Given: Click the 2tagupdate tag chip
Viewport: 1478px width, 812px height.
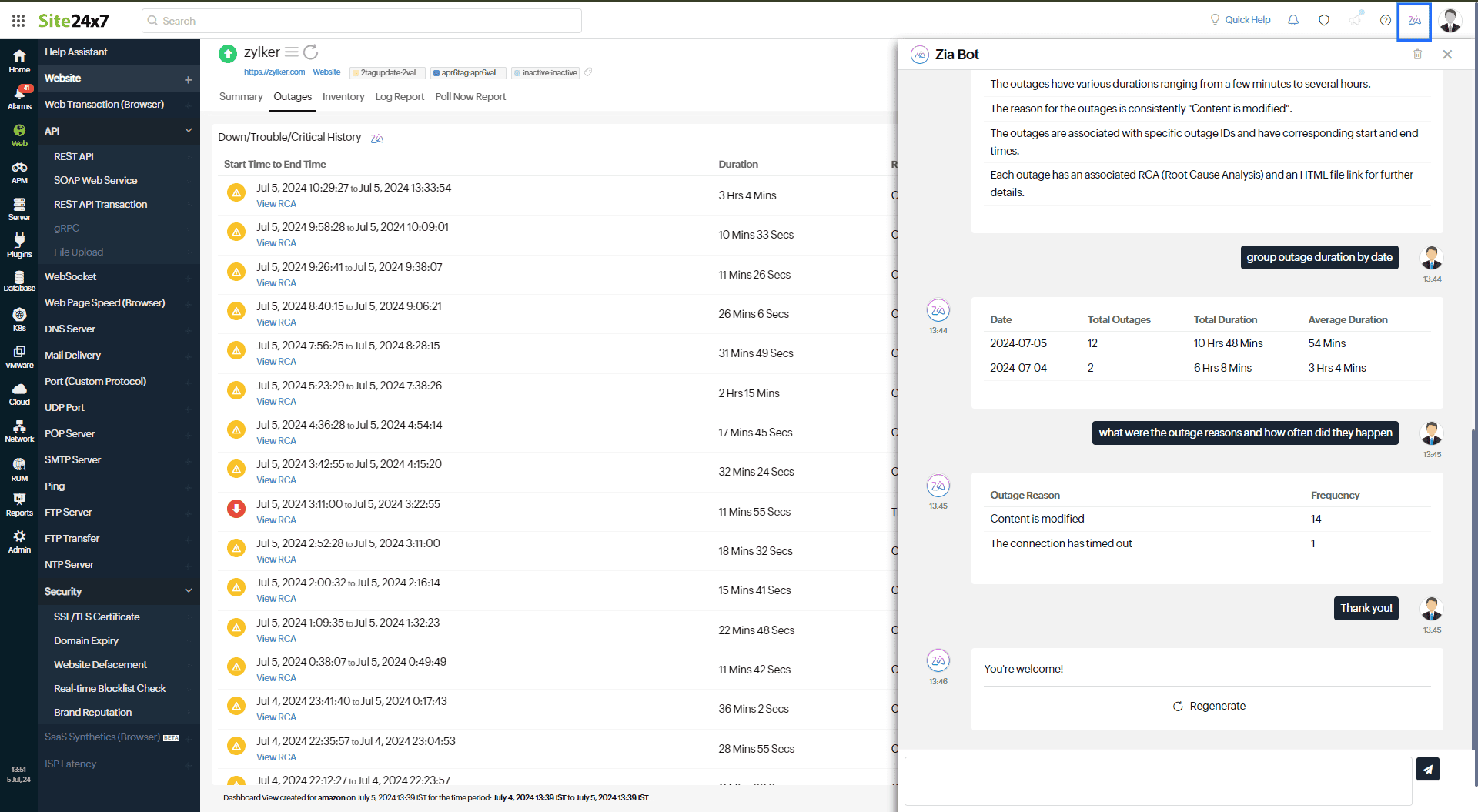Looking at the screenshot, I should (387, 73).
